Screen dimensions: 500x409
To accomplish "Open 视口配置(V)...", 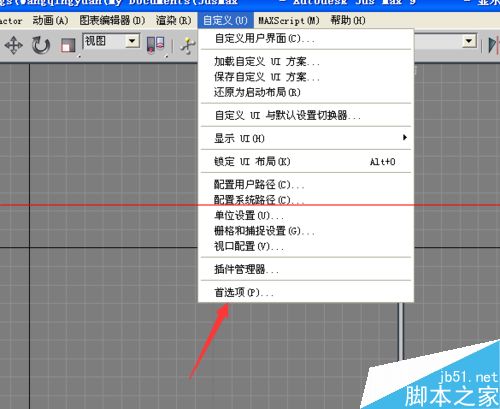I will 306,246.
